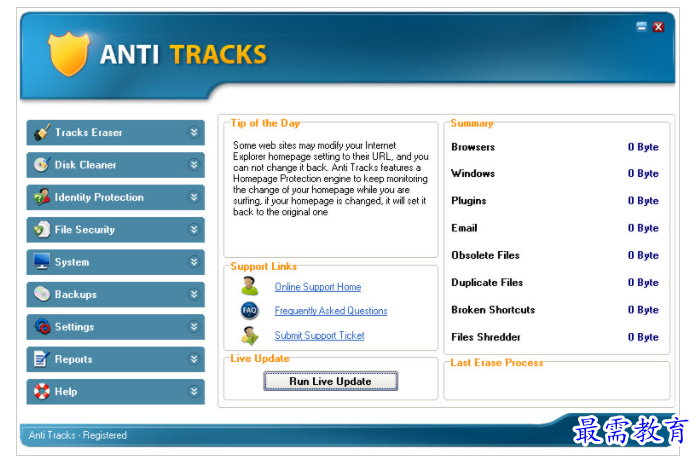Click the Reports notepad icon
The height and width of the screenshot is (462, 697).
tap(42, 359)
